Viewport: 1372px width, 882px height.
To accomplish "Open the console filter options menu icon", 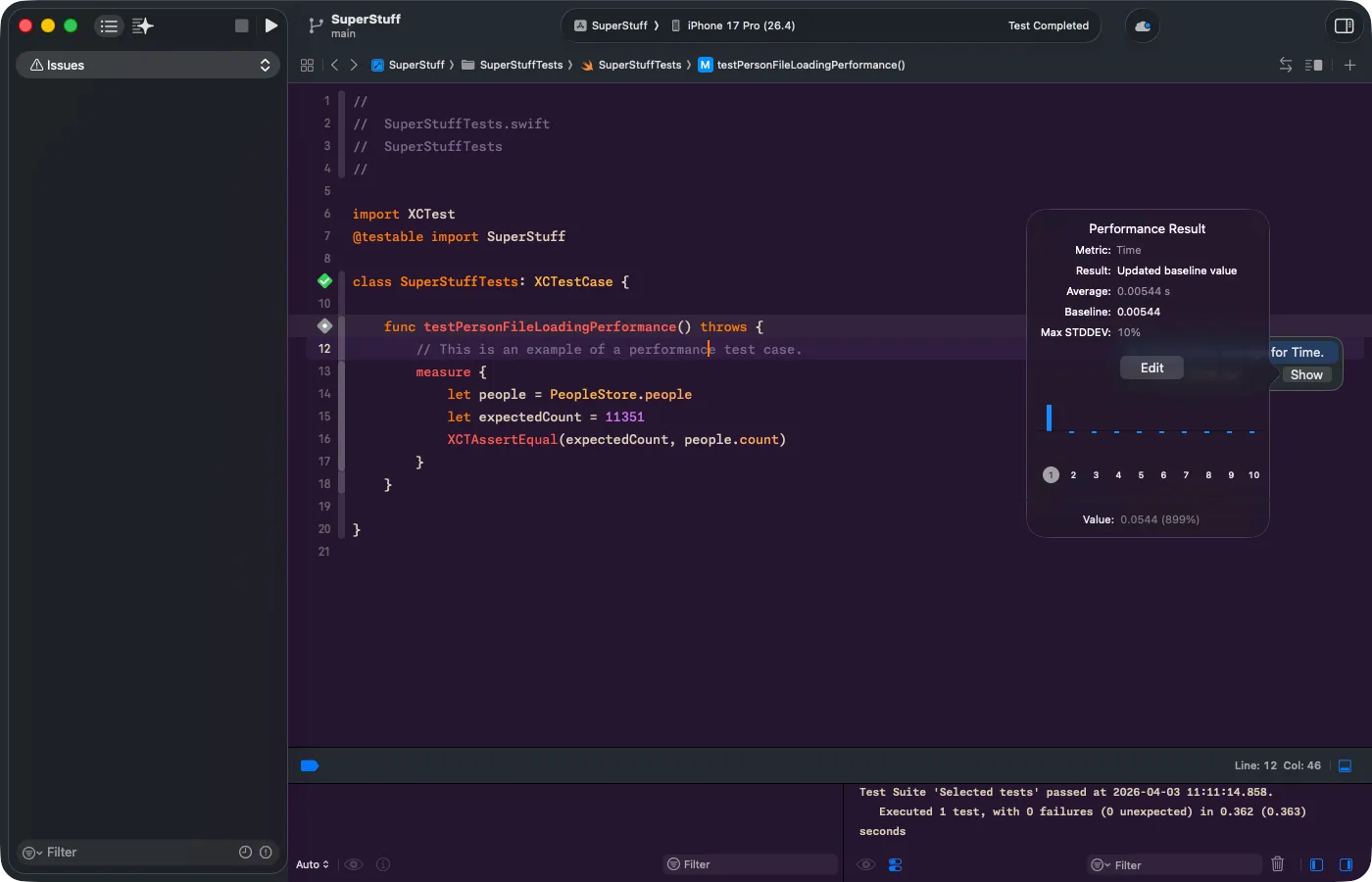I will [x=1102, y=865].
